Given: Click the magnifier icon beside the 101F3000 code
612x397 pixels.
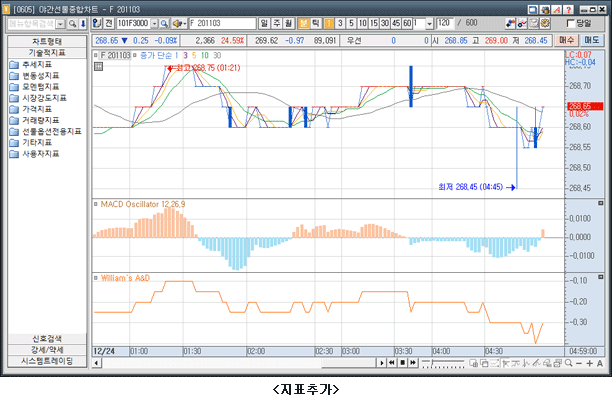Looking at the screenshot, I should click(164, 24).
